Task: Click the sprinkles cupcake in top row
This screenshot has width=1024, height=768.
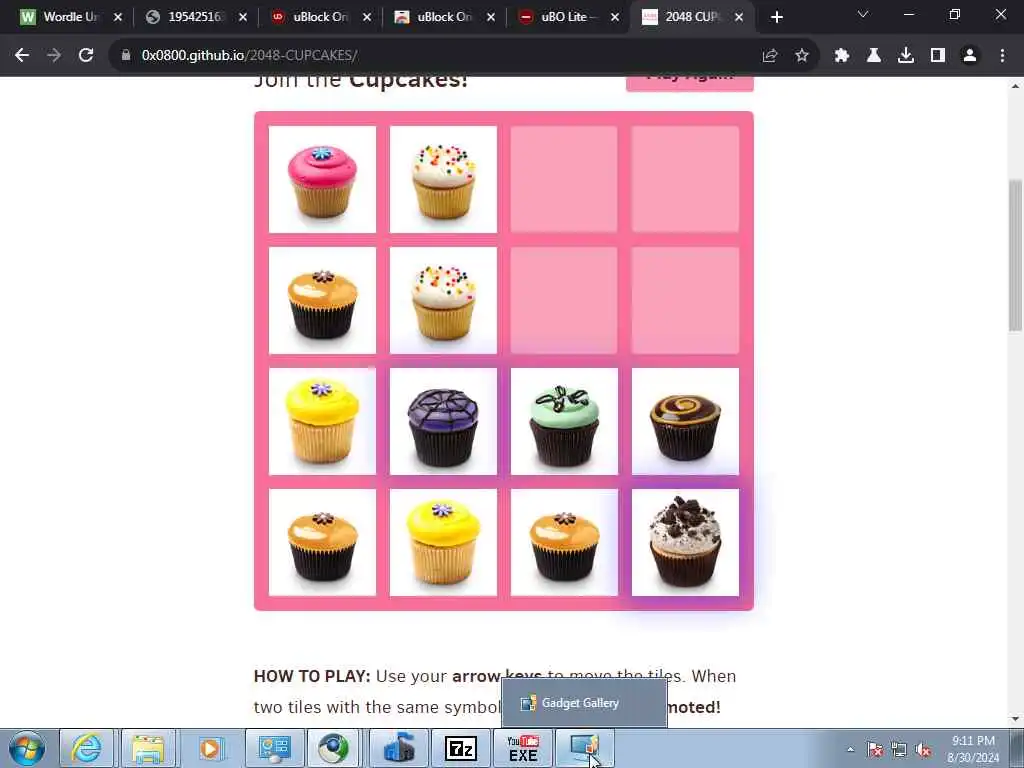Action: pos(443,179)
